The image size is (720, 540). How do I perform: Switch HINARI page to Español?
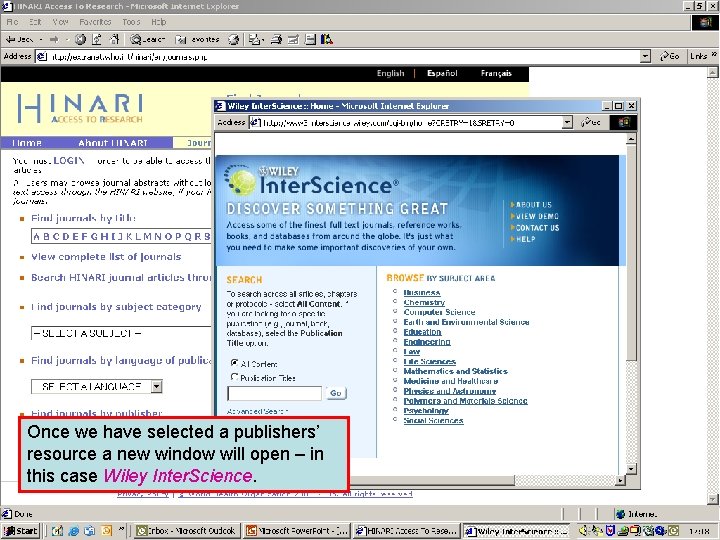click(x=442, y=73)
